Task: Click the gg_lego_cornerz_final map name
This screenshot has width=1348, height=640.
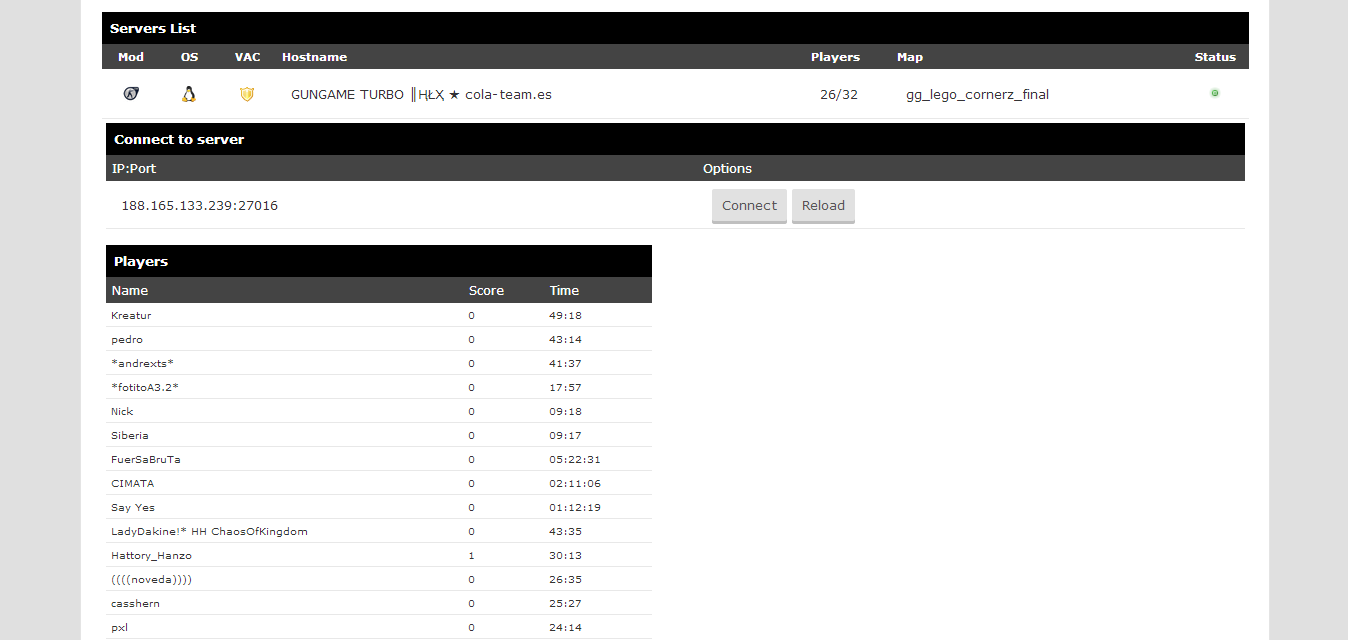Action: point(977,95)
